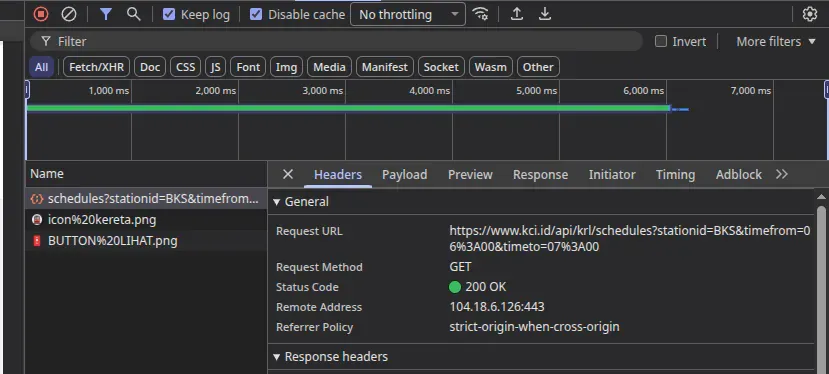
Task: Switch to the Preview tab
Action: (x=470, y=175)
